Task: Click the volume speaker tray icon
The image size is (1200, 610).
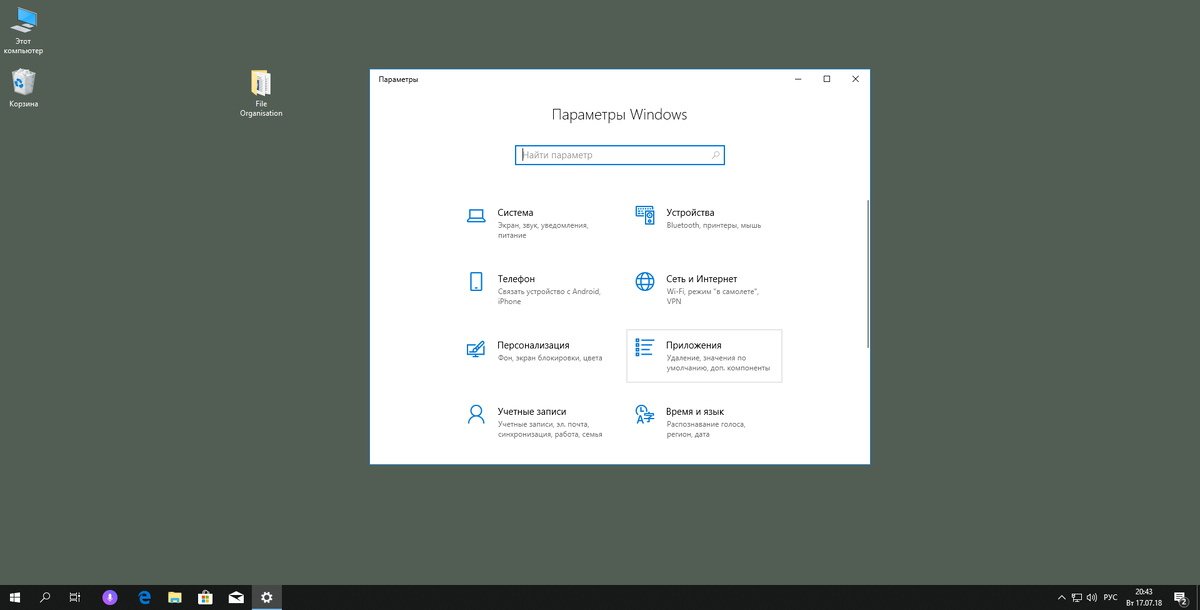Action: (x=1093, y=597)
